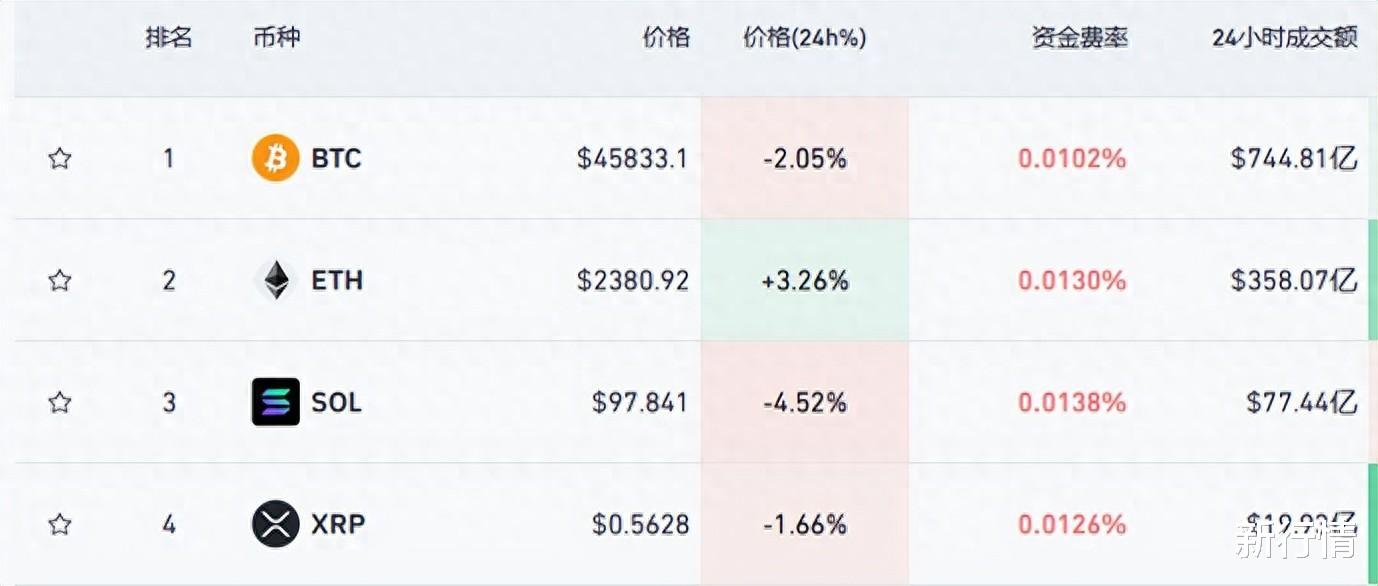Open the ETH coin name link
Screen dimensions: 1378x586
pos(337,281)
